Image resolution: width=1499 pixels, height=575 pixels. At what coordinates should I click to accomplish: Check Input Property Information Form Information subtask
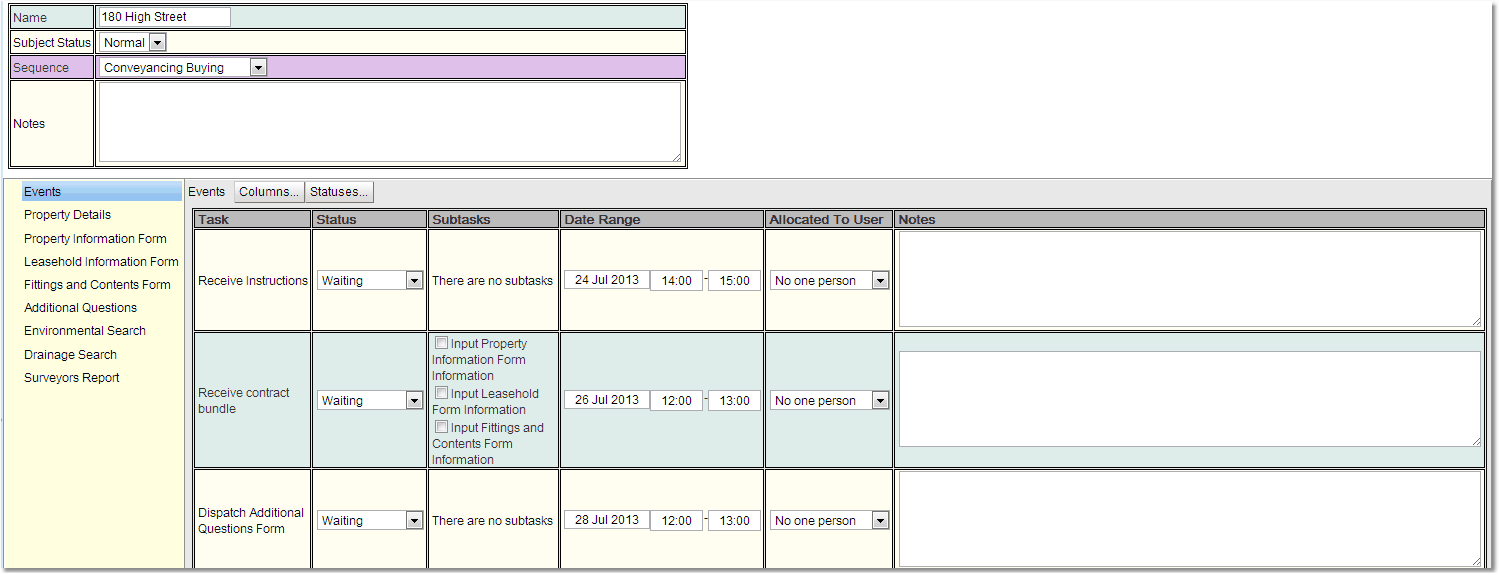[441, 343]
